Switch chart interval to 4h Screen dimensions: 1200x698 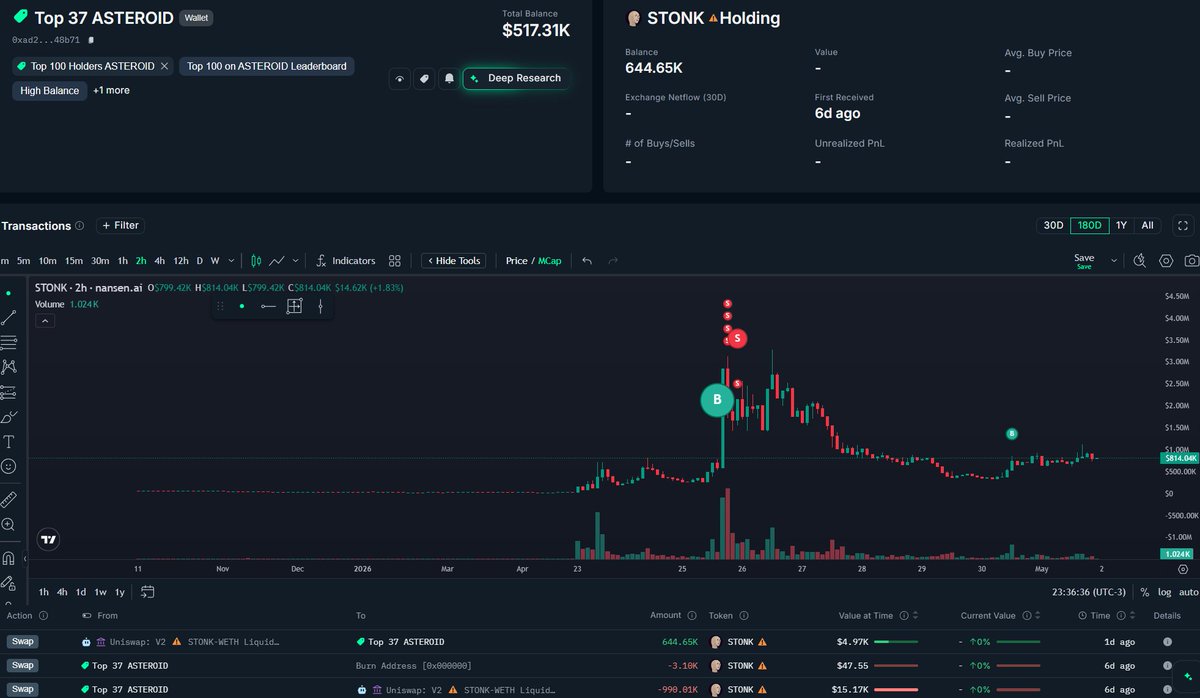(159, 261)
